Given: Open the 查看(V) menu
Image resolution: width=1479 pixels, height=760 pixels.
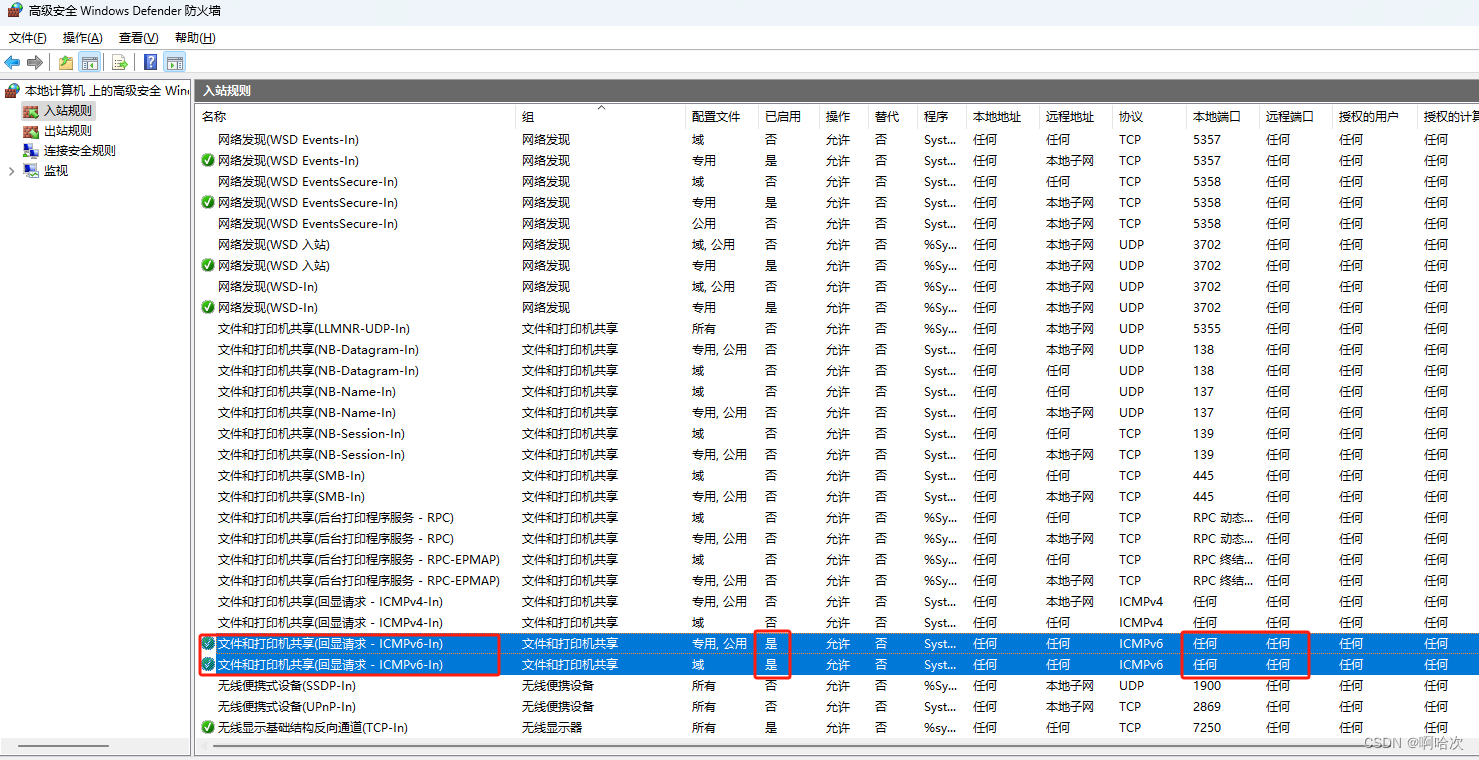Looking at the screenshot, I should pyautogui.click(x=138, y=38).
